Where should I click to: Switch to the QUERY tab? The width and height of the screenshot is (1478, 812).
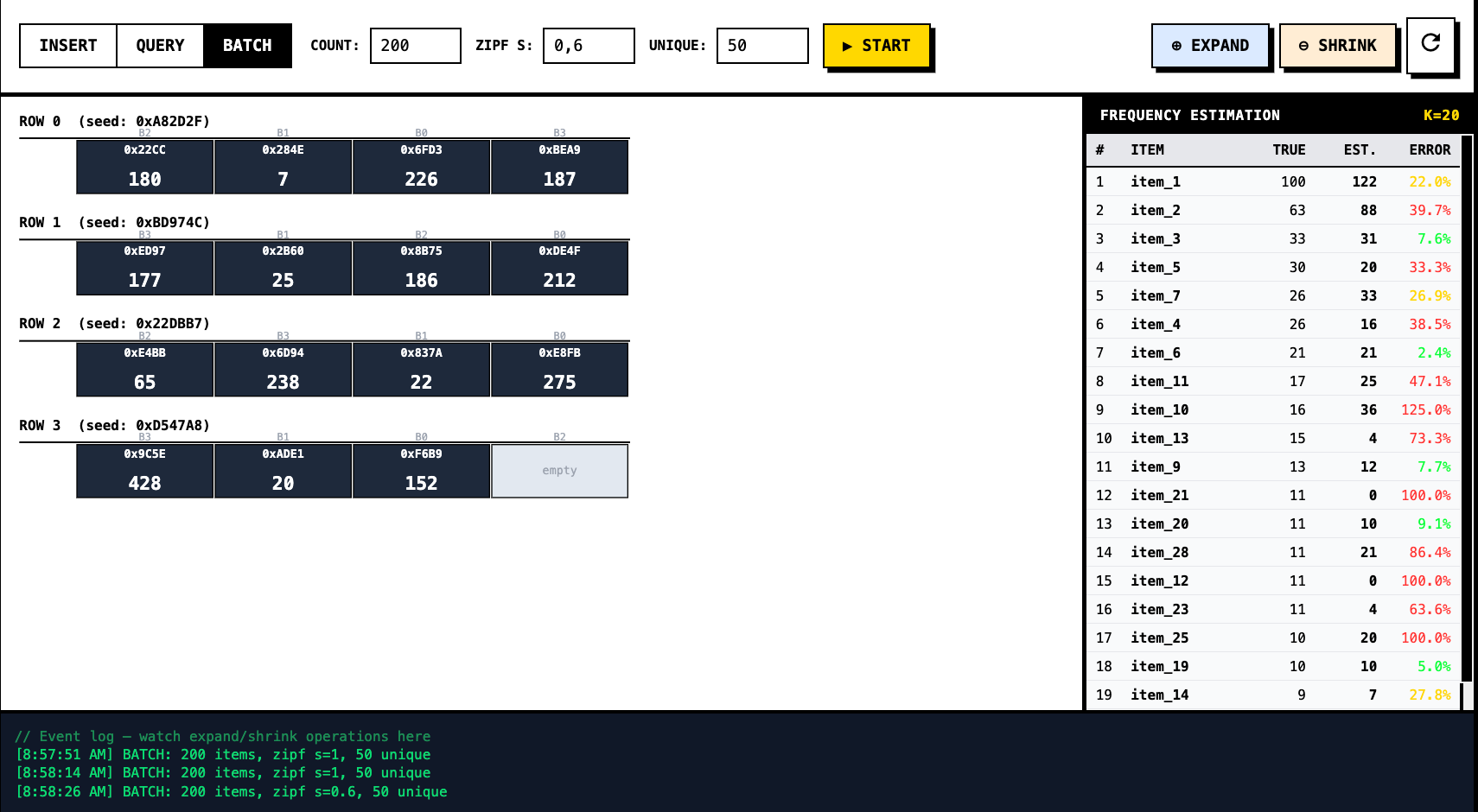(160, 46)
